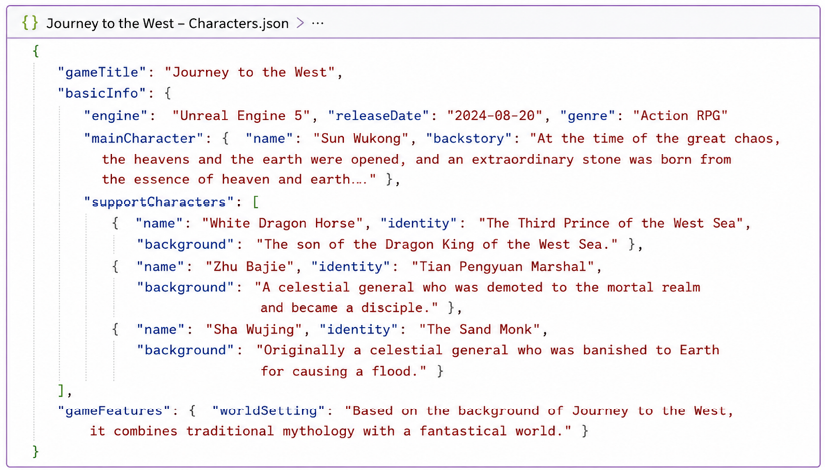Click the "supportCharacters" key
The image size is (825, 470).
tap(158, 202)
